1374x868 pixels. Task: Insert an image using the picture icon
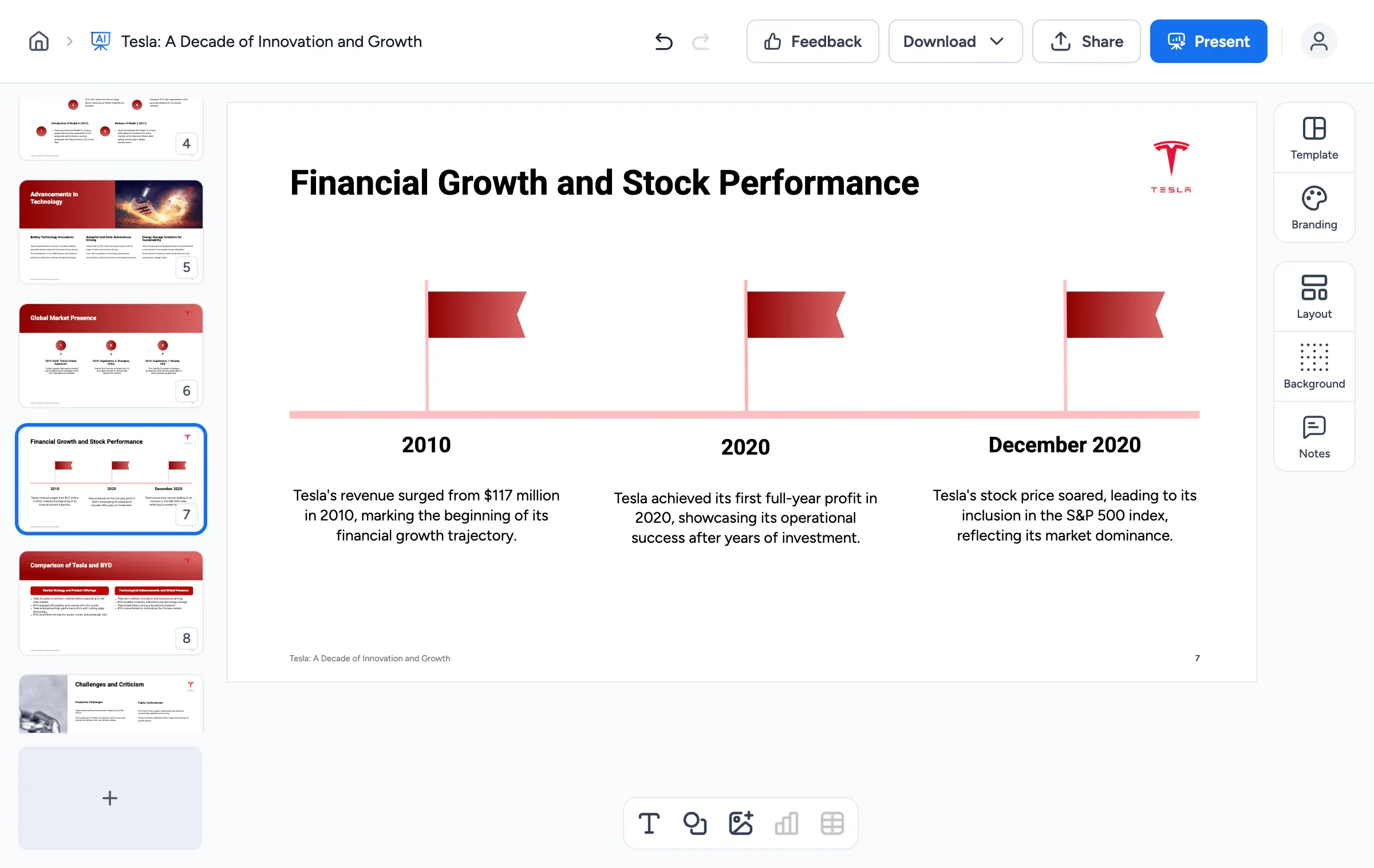coord(740,823)
